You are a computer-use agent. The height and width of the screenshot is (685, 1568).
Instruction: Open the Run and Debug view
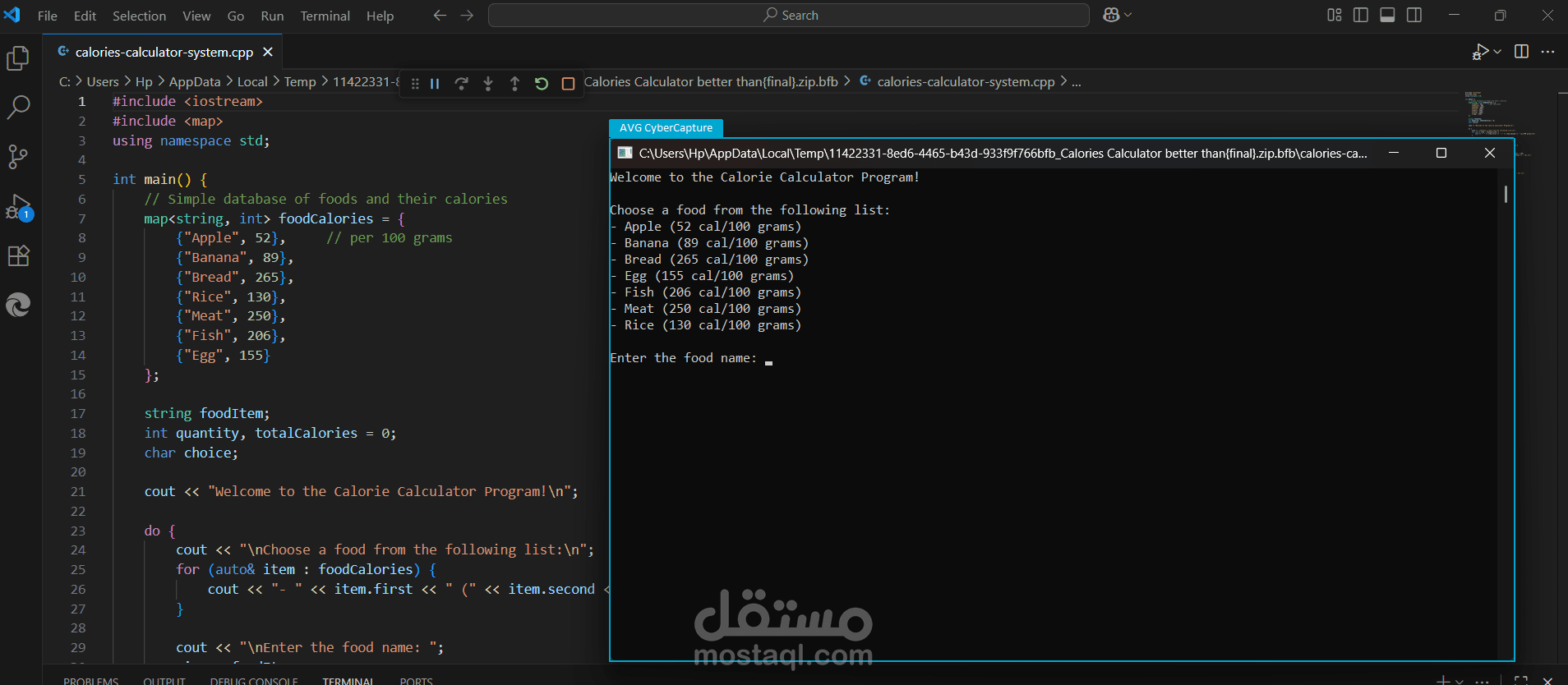coord(18,207)
